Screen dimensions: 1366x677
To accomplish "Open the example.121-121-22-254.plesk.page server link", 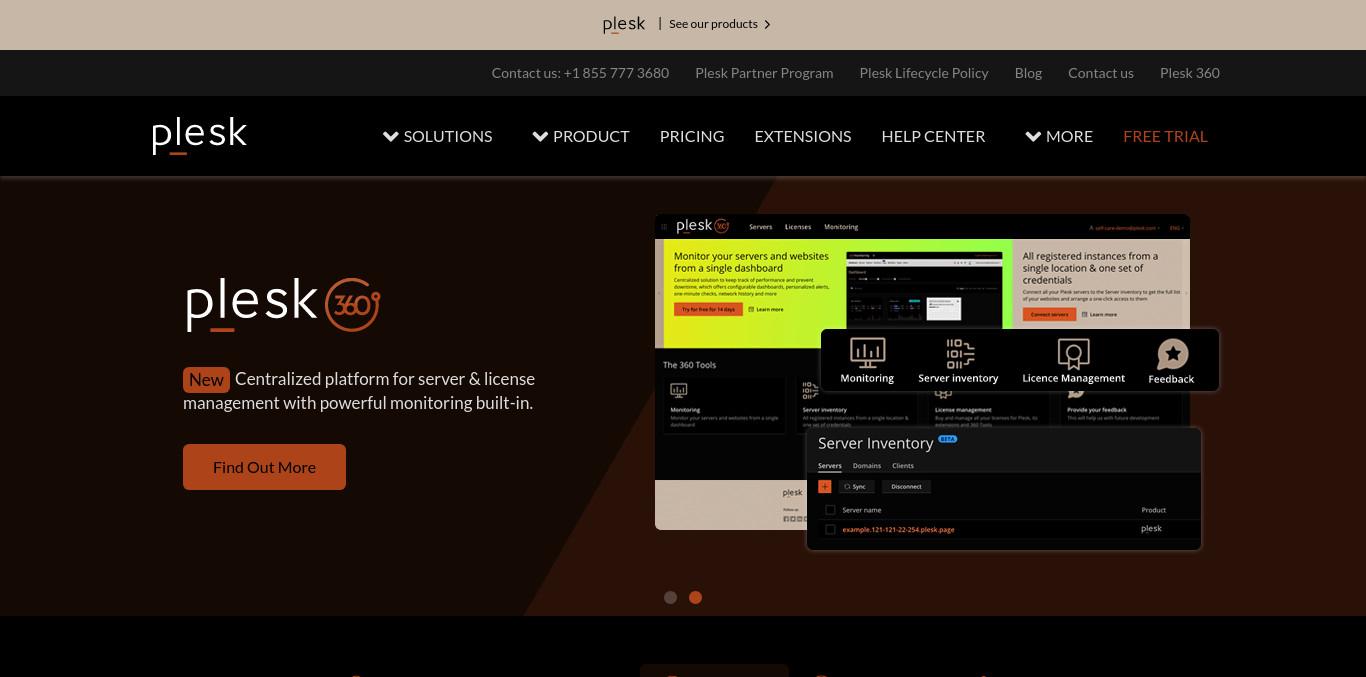I will [898, 529].
